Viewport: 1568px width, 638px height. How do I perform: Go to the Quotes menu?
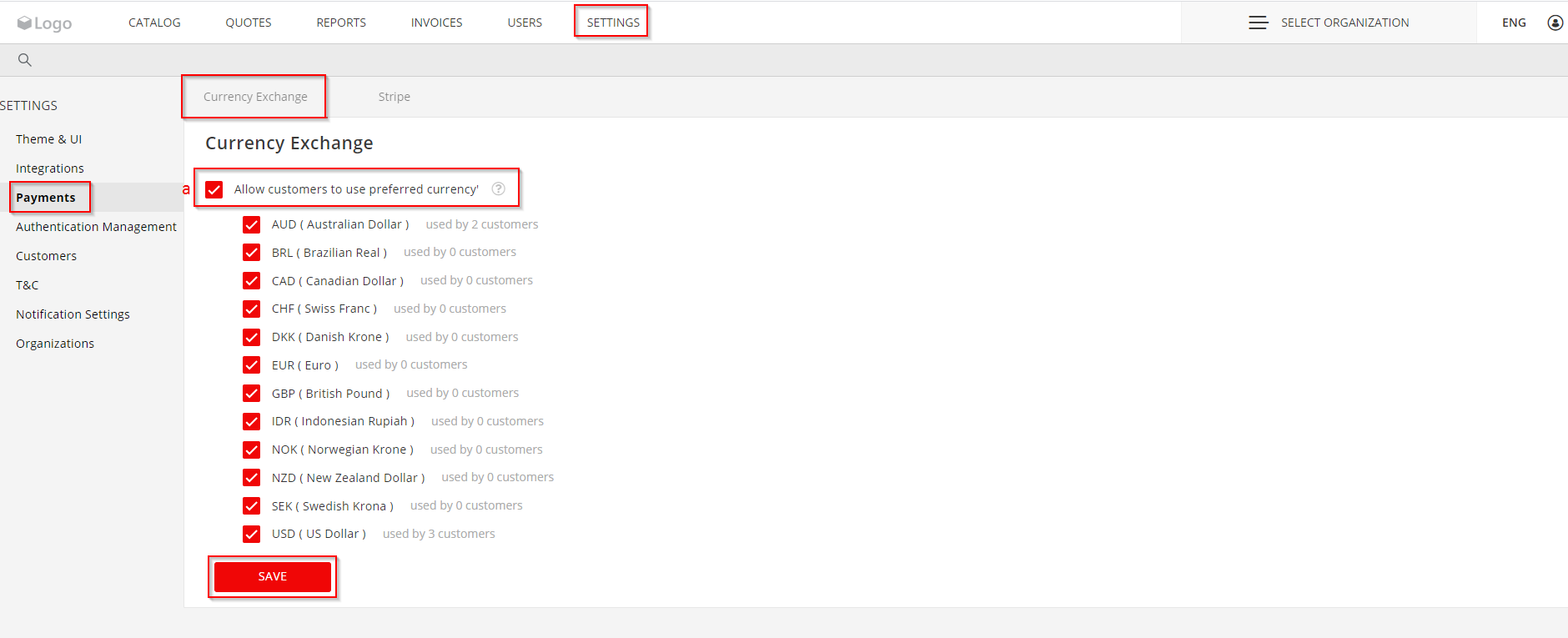(249, 23)
